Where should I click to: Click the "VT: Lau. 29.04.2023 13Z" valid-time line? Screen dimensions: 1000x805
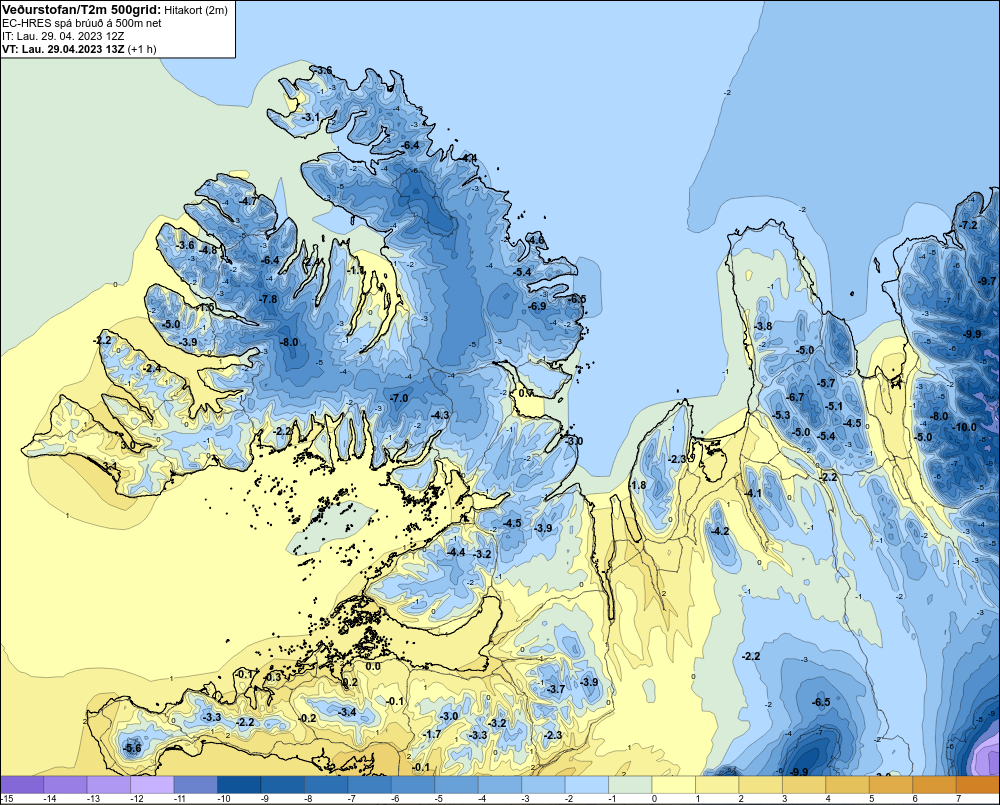62,49
